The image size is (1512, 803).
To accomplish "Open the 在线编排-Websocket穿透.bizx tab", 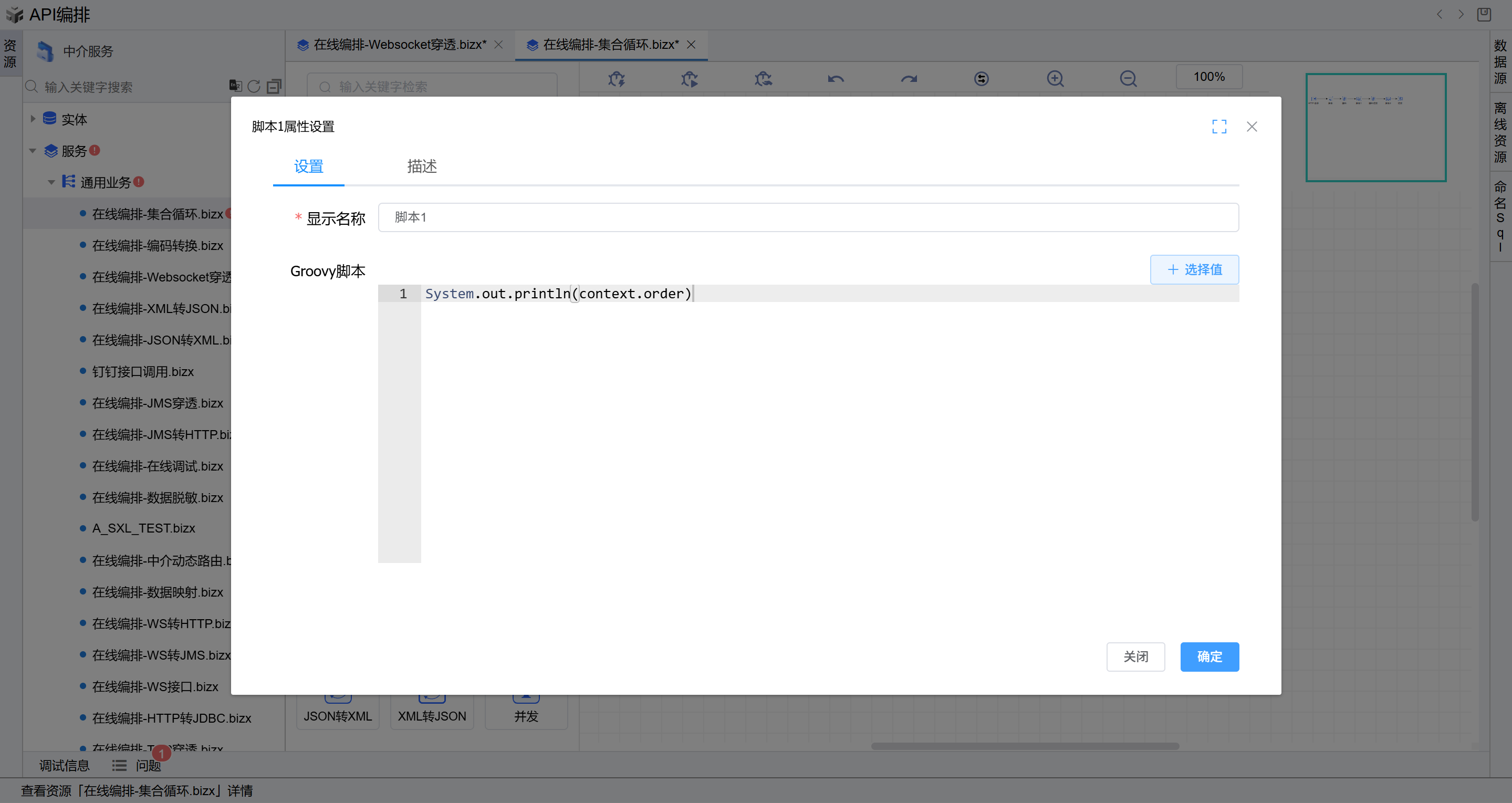I will click(399, 45).
